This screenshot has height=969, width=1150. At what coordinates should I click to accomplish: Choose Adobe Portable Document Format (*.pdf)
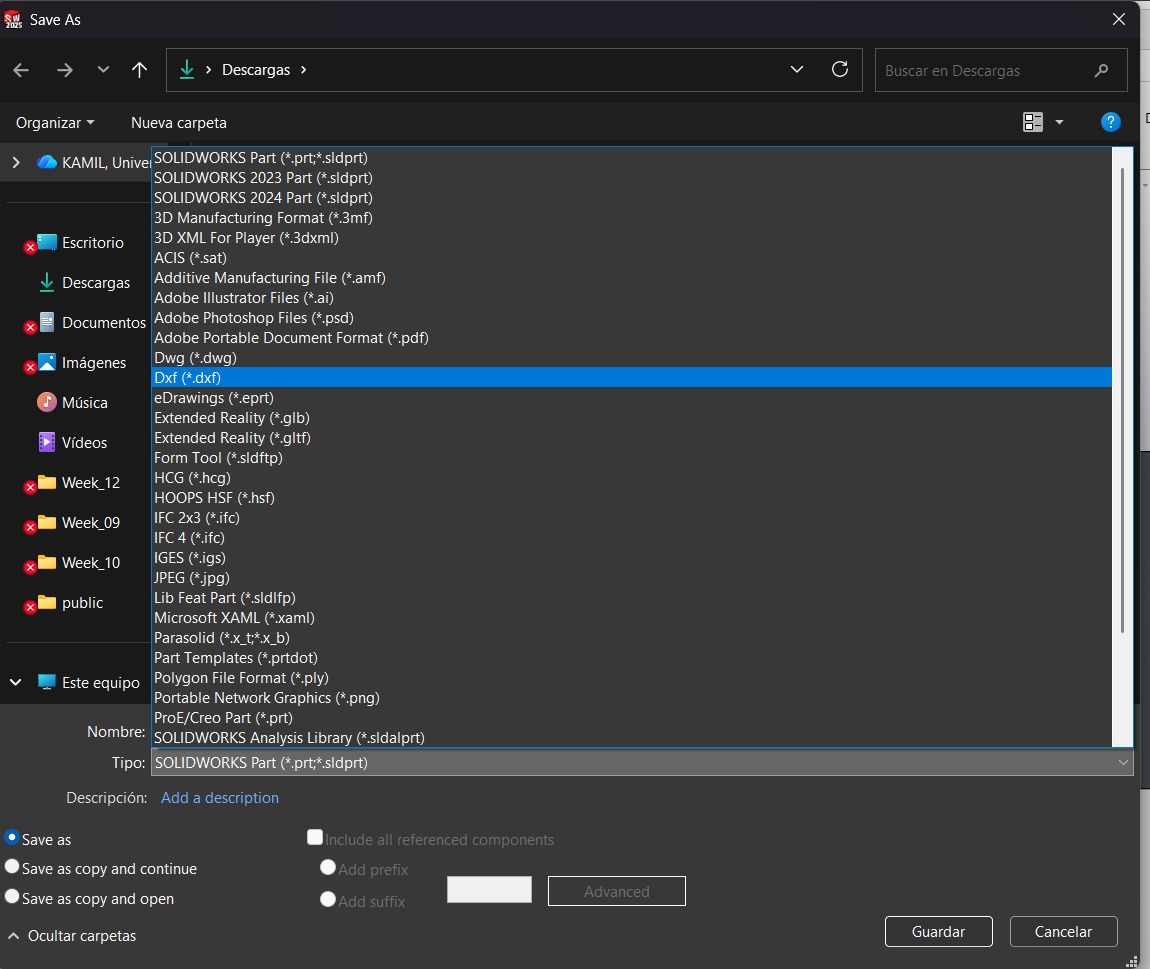point(631,337)
